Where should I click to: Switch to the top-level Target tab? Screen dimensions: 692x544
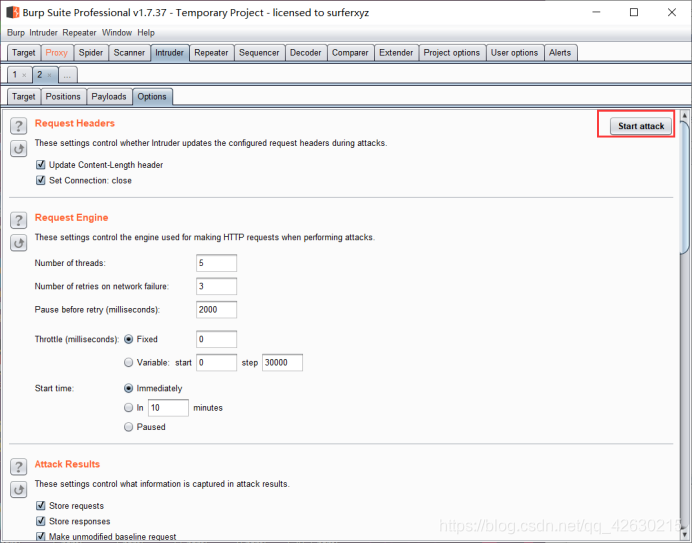(24, 53)
